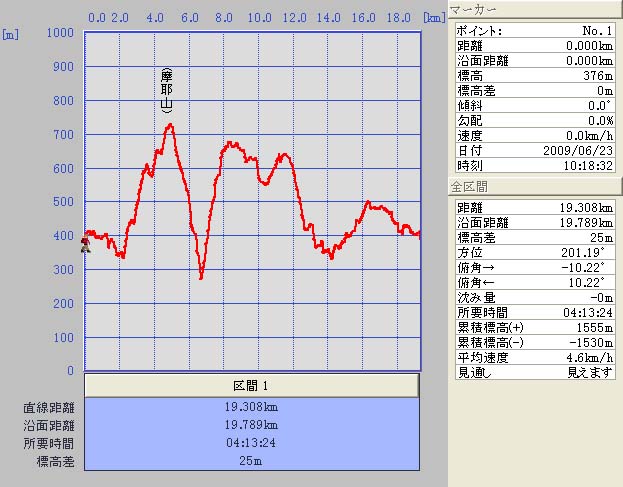Viewport: 623px width, 487px height.
Task: Click the [km] unit label
Action: point(434,18)
